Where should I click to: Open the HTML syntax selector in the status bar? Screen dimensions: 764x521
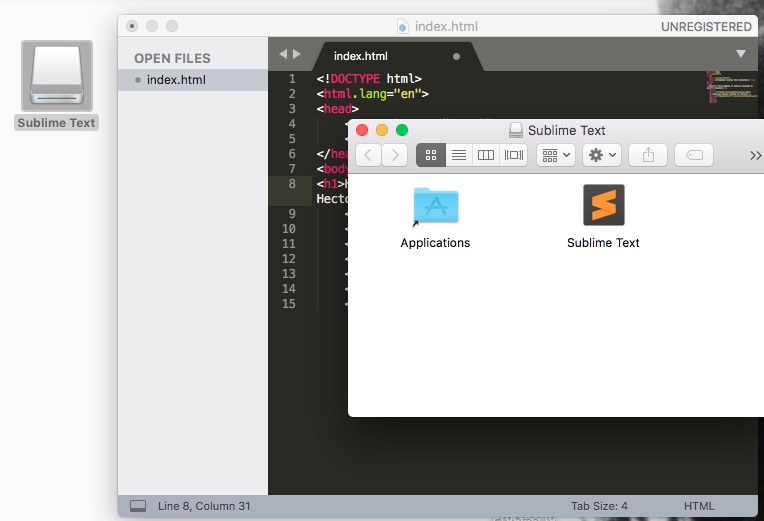click(x=699, y=506)
